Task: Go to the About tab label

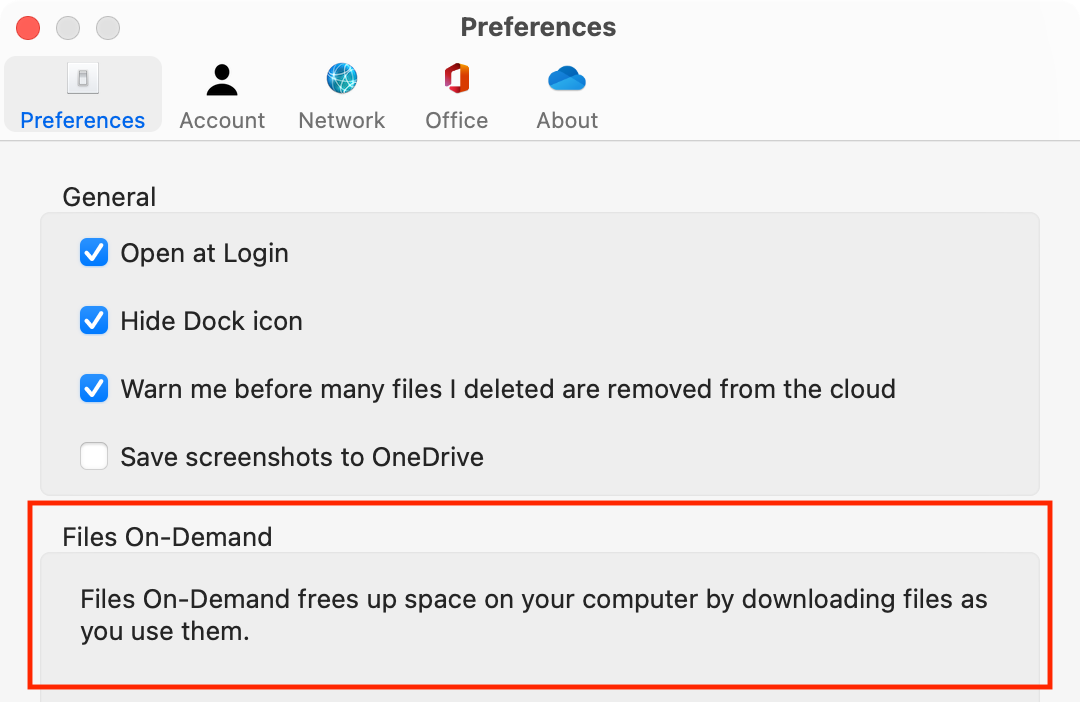Action: click(567, 120)
